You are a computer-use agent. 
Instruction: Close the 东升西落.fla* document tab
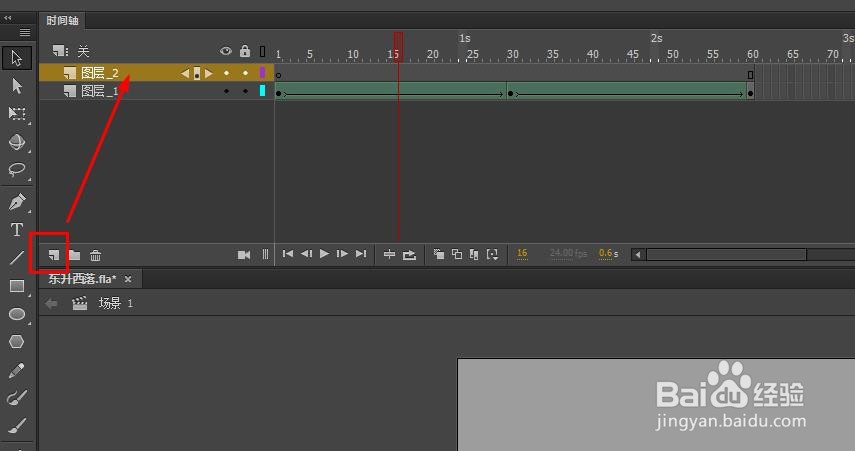(x=128, y=279)
